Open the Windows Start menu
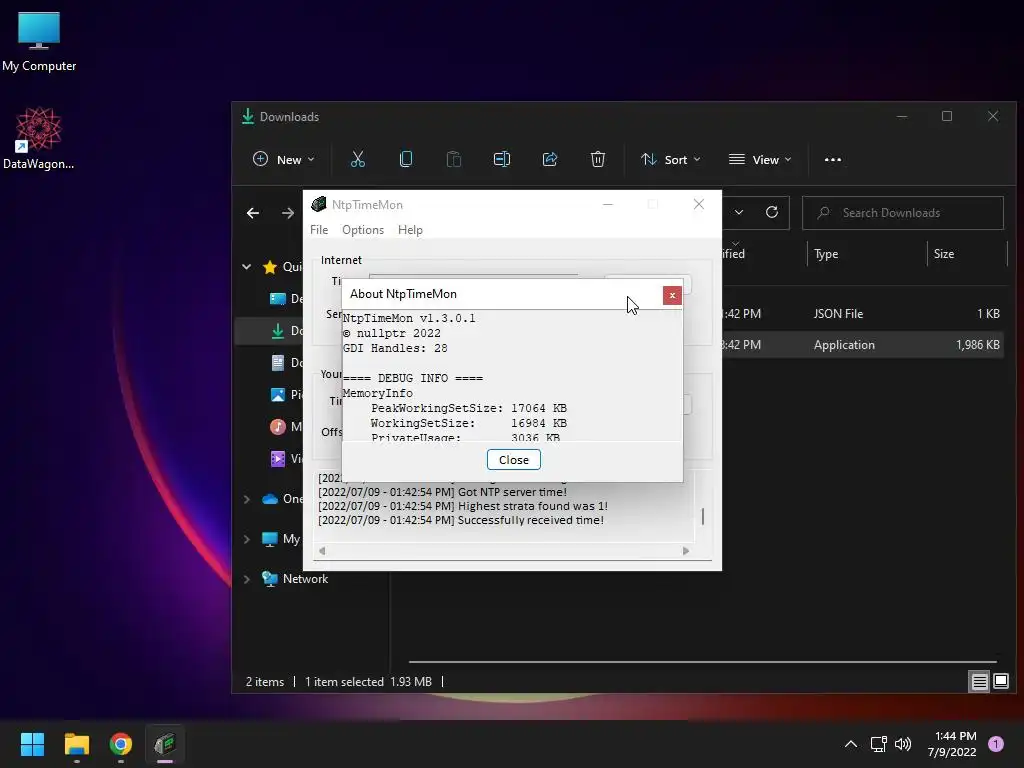 point(32,744)
